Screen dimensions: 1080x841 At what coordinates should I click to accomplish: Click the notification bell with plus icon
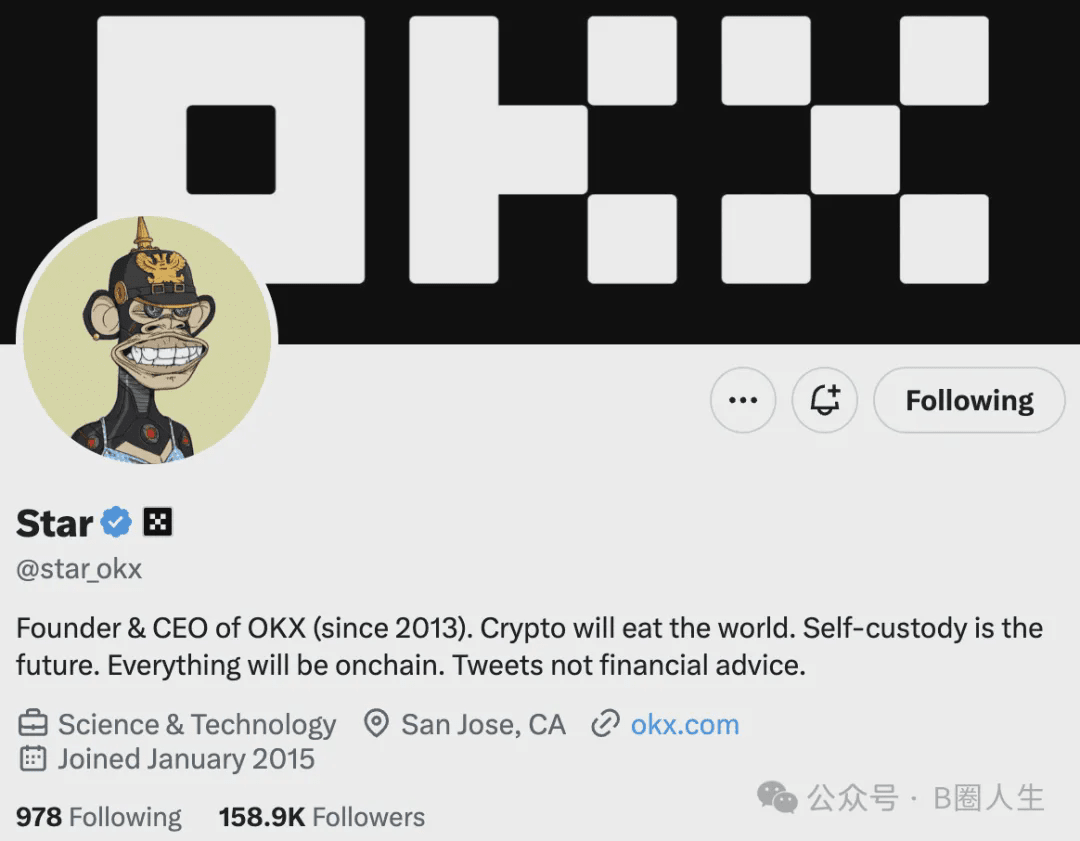pos(825,400)
